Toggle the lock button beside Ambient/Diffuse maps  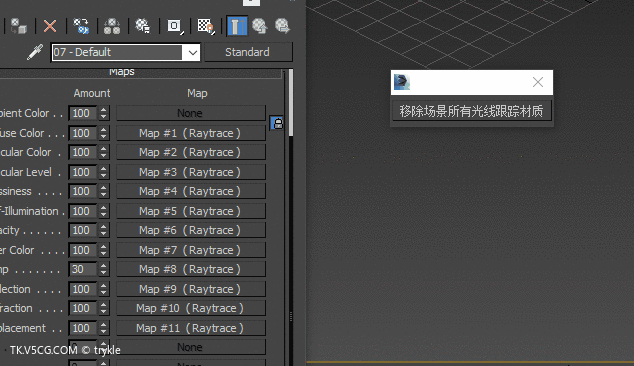click(277, 123)
